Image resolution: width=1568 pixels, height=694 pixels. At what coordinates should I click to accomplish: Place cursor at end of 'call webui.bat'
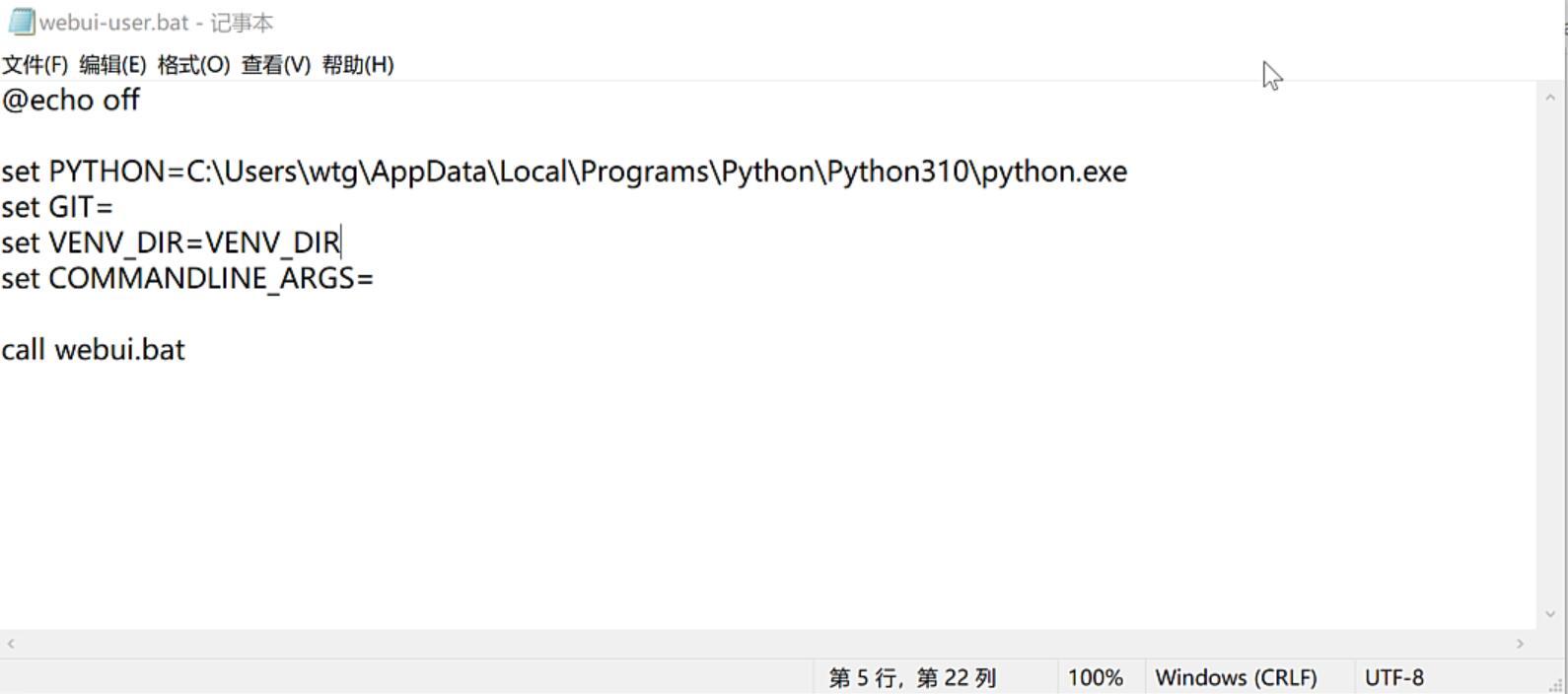pyautogui.click(x=186, y=350)
